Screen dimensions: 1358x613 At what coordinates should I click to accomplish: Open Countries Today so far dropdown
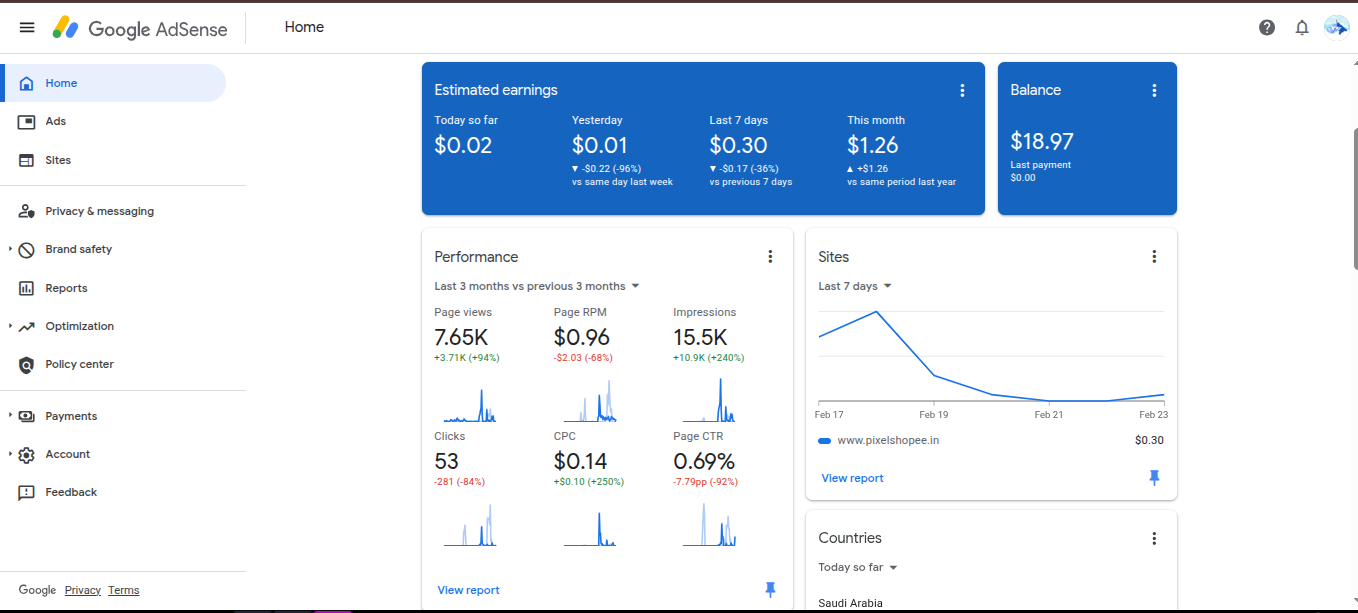tap(858, 567)
